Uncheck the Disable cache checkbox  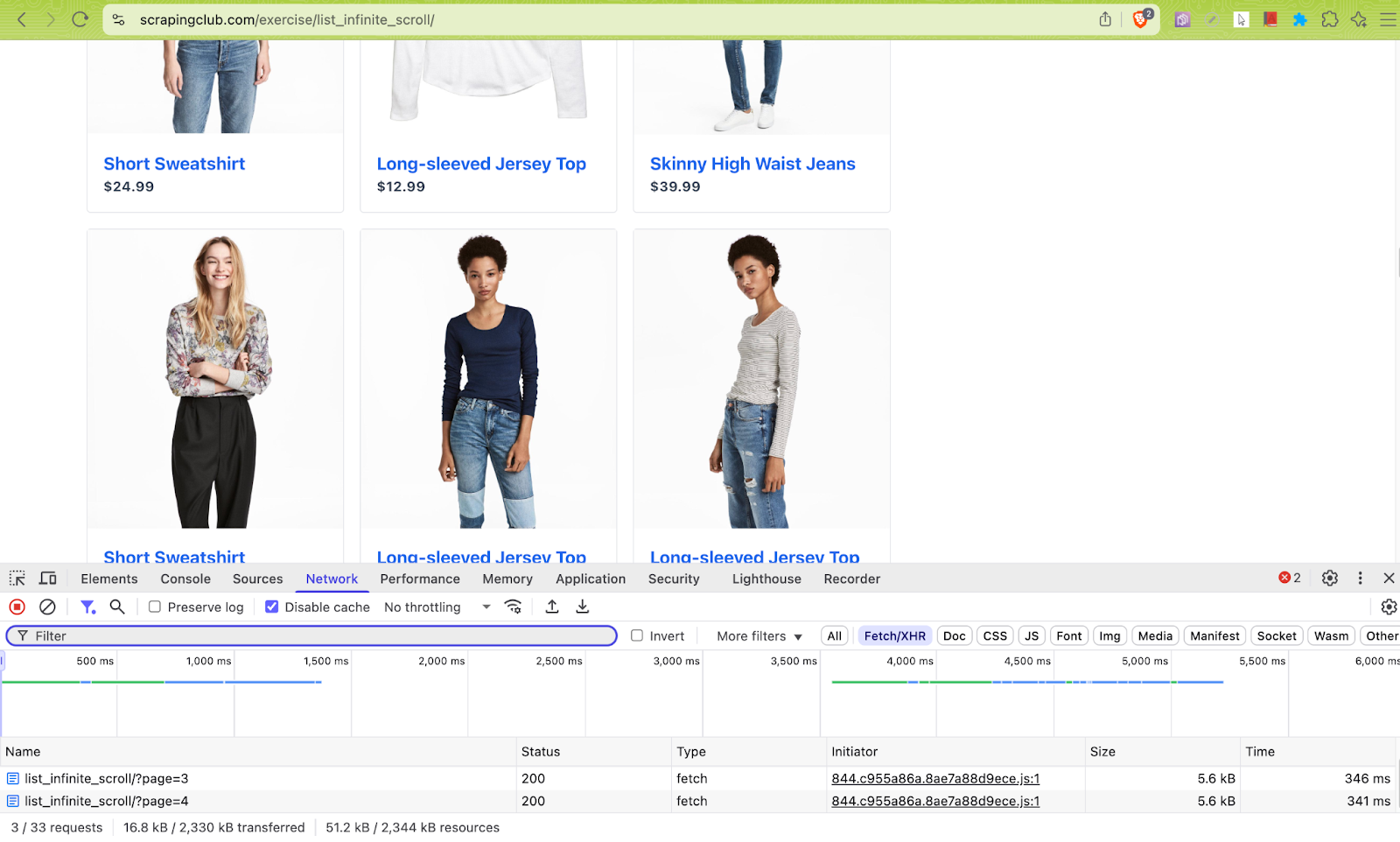(272, 606)
